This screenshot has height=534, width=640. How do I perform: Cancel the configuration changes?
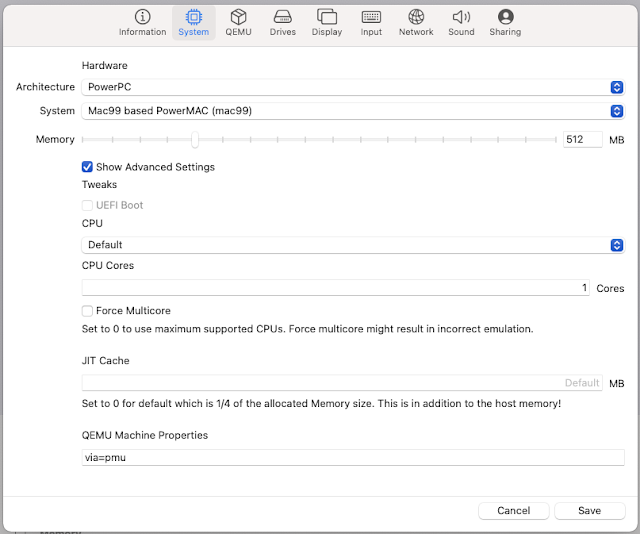pos(513,511)
